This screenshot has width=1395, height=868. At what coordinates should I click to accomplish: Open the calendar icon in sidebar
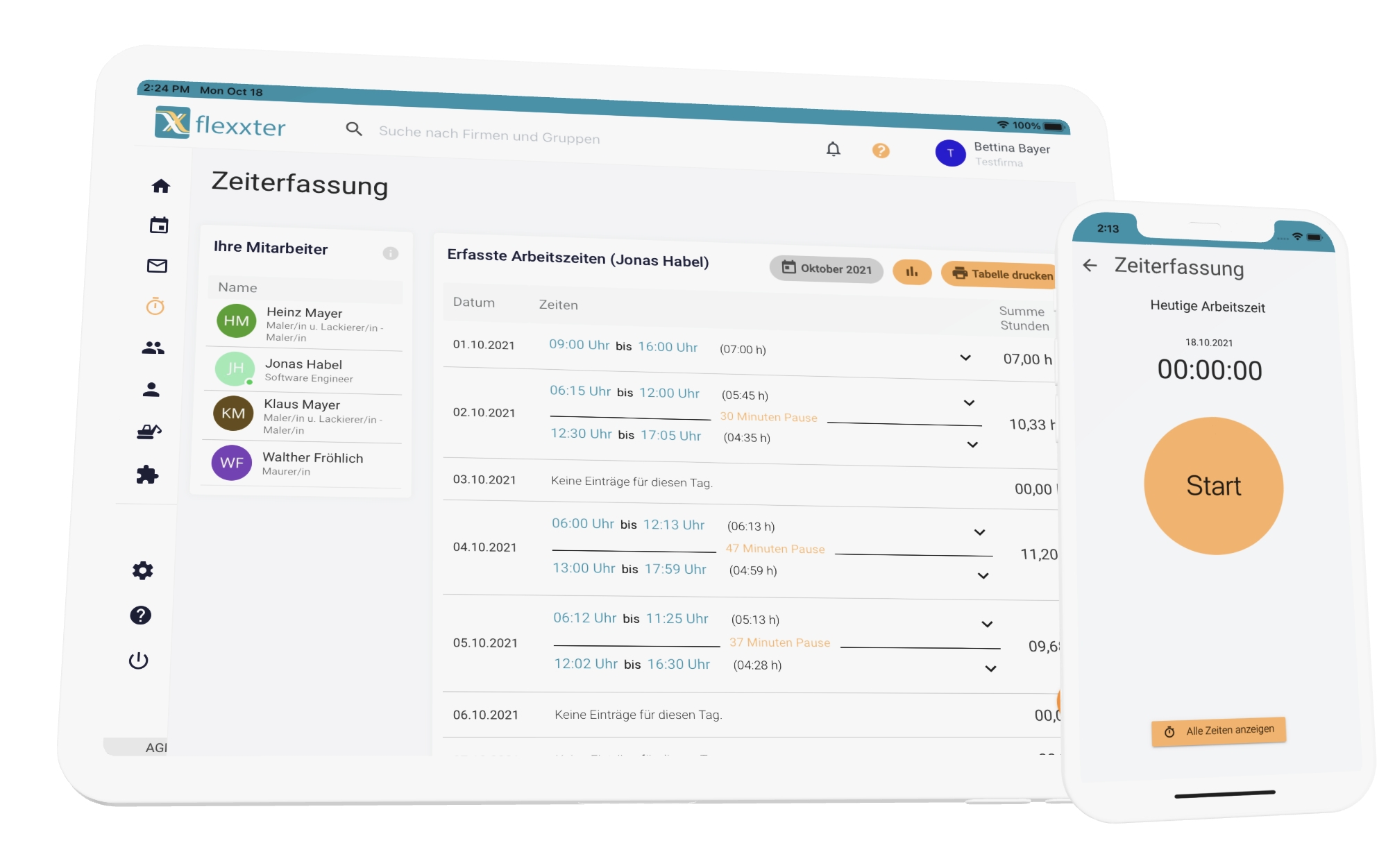click(x=159, y=225)
